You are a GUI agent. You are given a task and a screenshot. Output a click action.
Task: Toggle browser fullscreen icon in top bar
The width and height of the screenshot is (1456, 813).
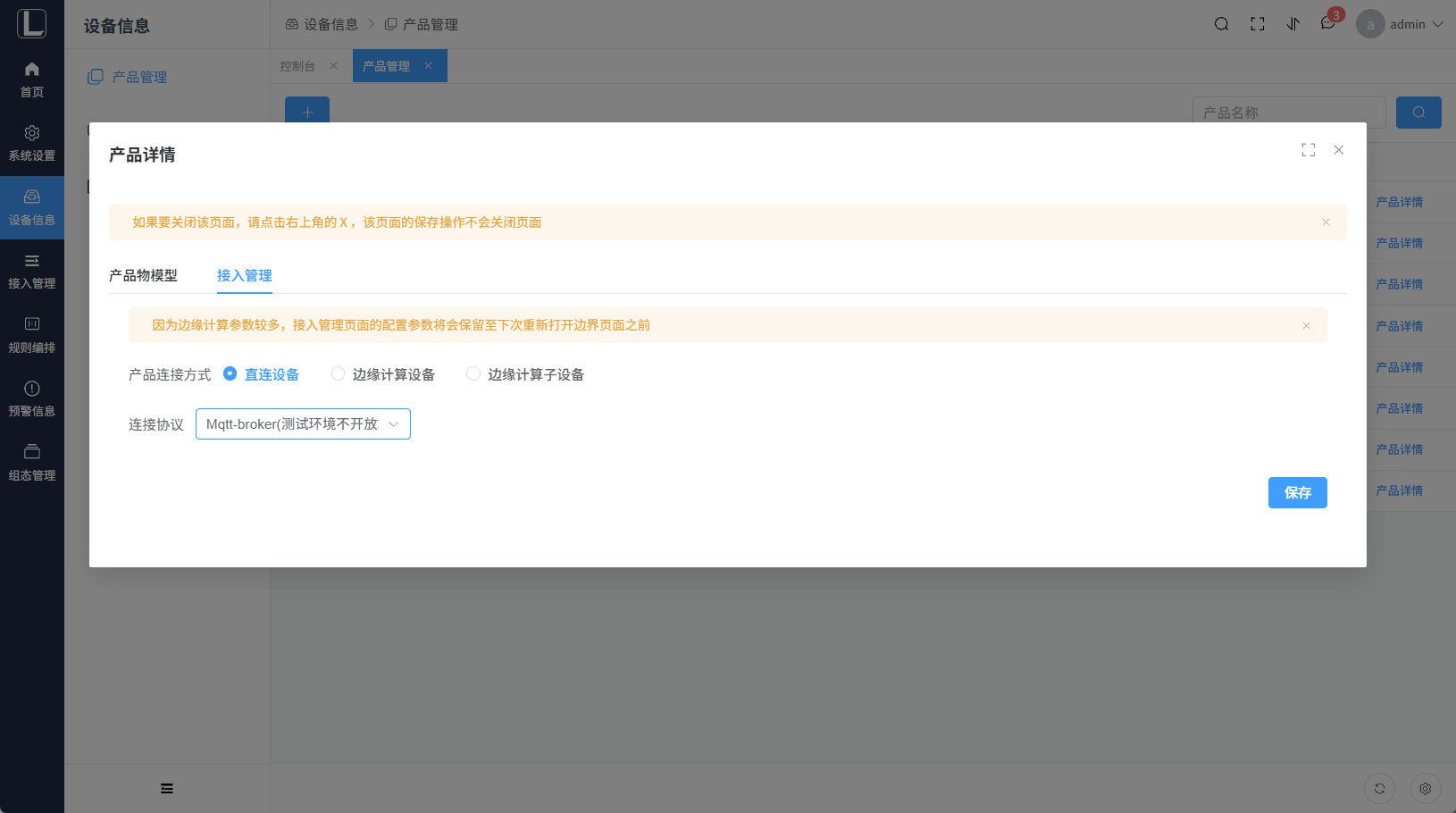click(x=1258, y=24)
